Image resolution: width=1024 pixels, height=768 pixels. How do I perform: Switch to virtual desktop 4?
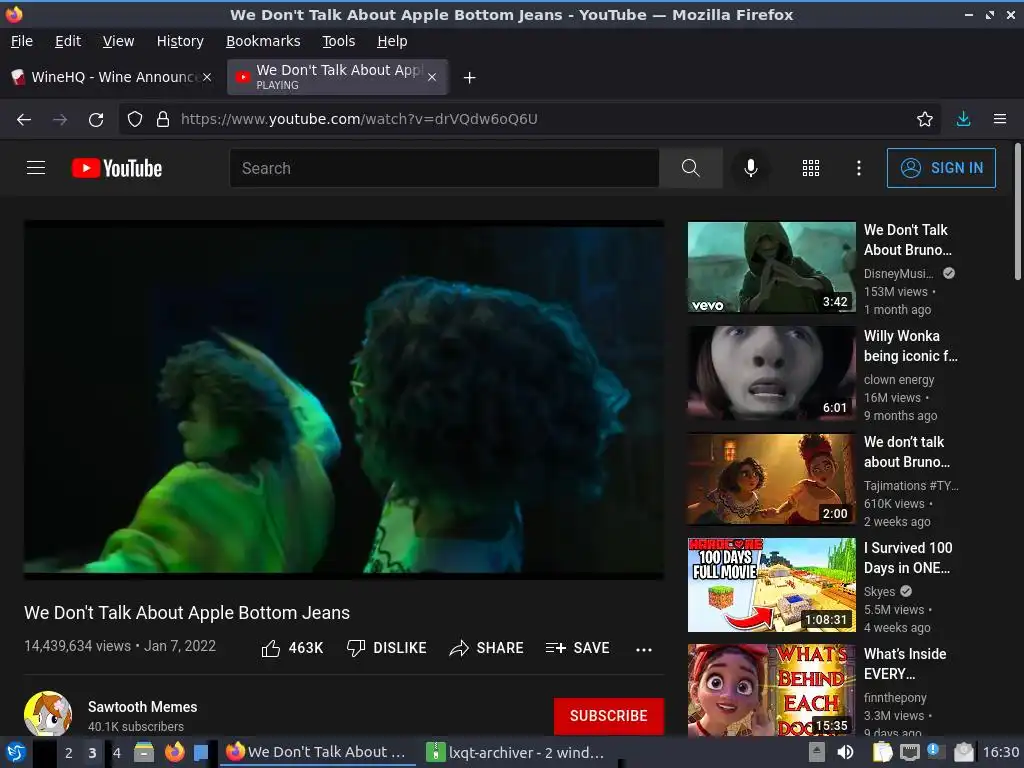pyautogui.click(x=116, y=752)
